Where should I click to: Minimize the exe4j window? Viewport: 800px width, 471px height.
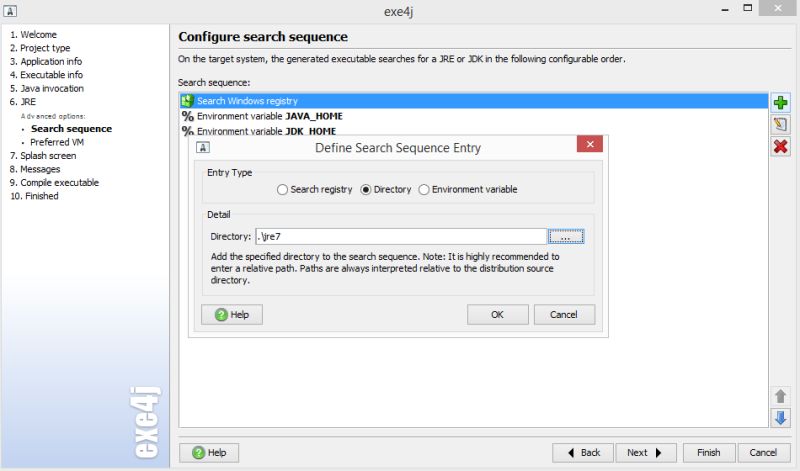coord(725,9)
